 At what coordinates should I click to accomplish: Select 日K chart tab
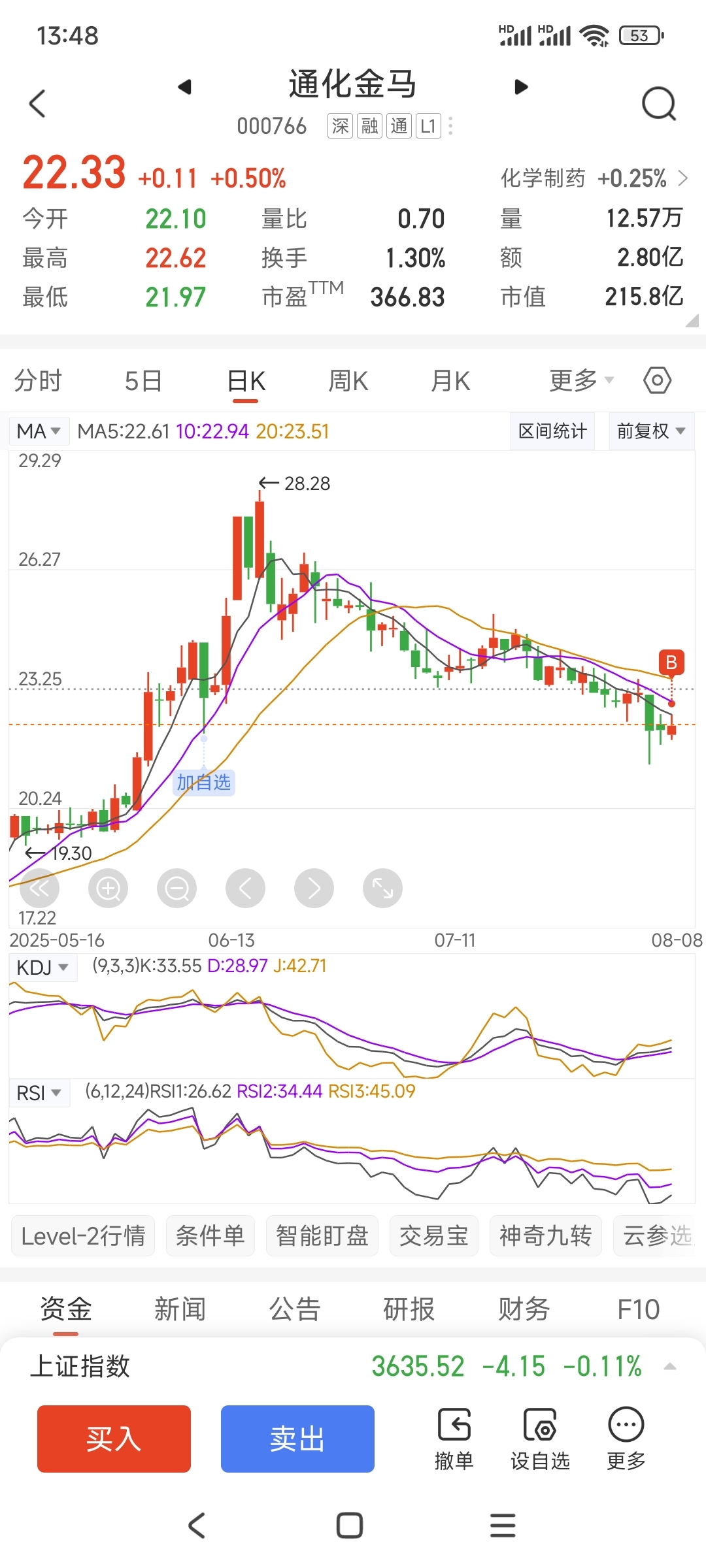point(246,380)
